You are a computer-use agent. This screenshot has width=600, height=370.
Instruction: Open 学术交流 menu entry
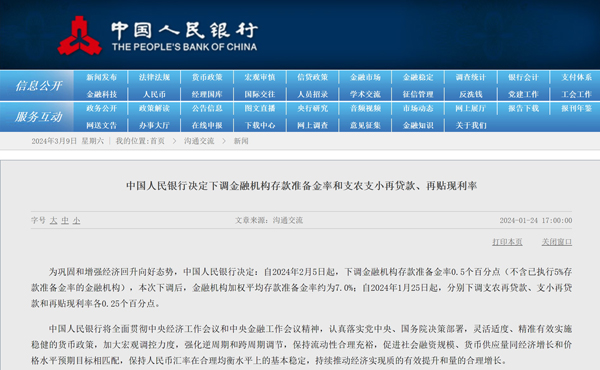pyautogui.click(x=365, y=94)
